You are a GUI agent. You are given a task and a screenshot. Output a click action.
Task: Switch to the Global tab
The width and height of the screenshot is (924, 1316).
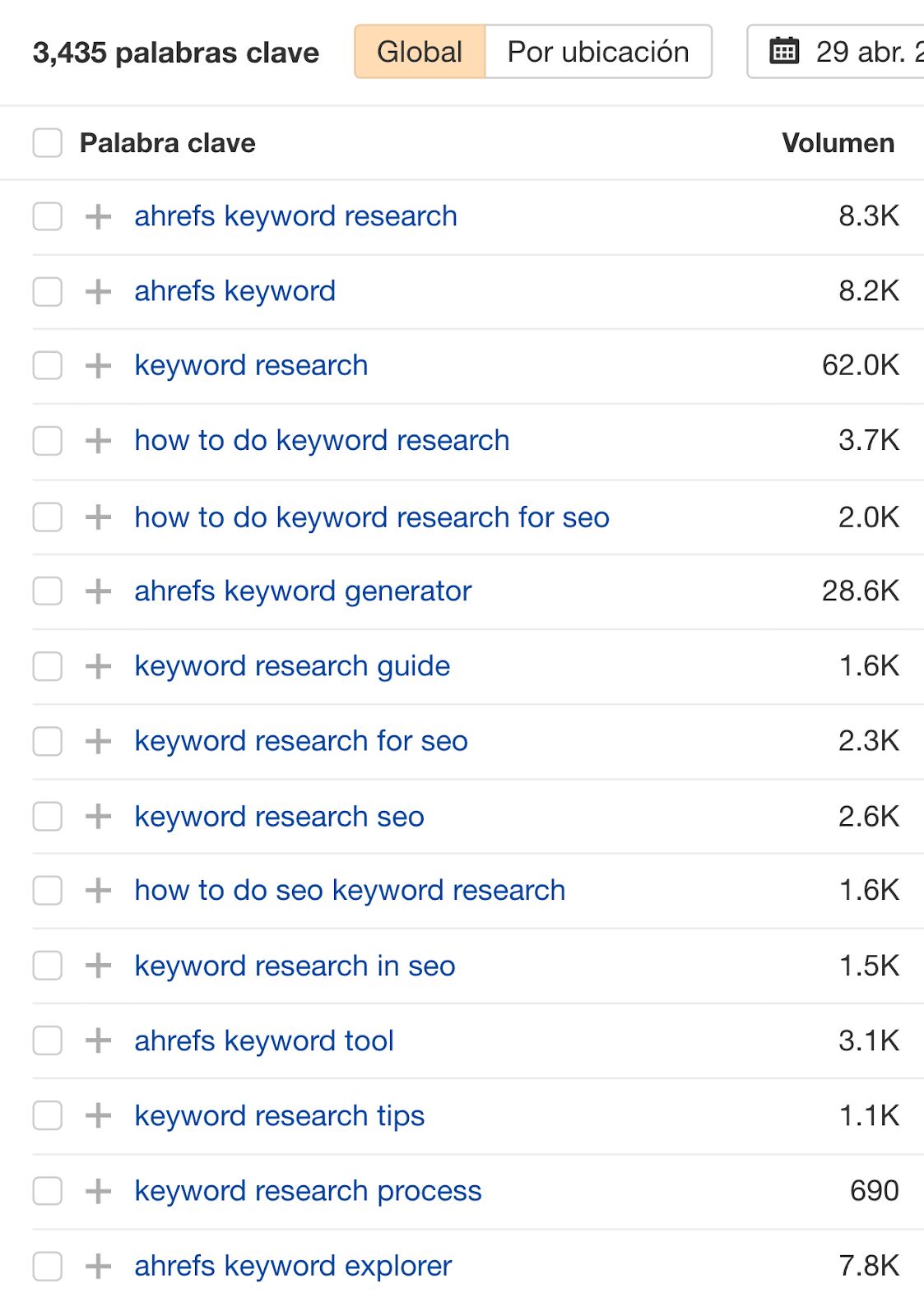[x=420, y=52]
